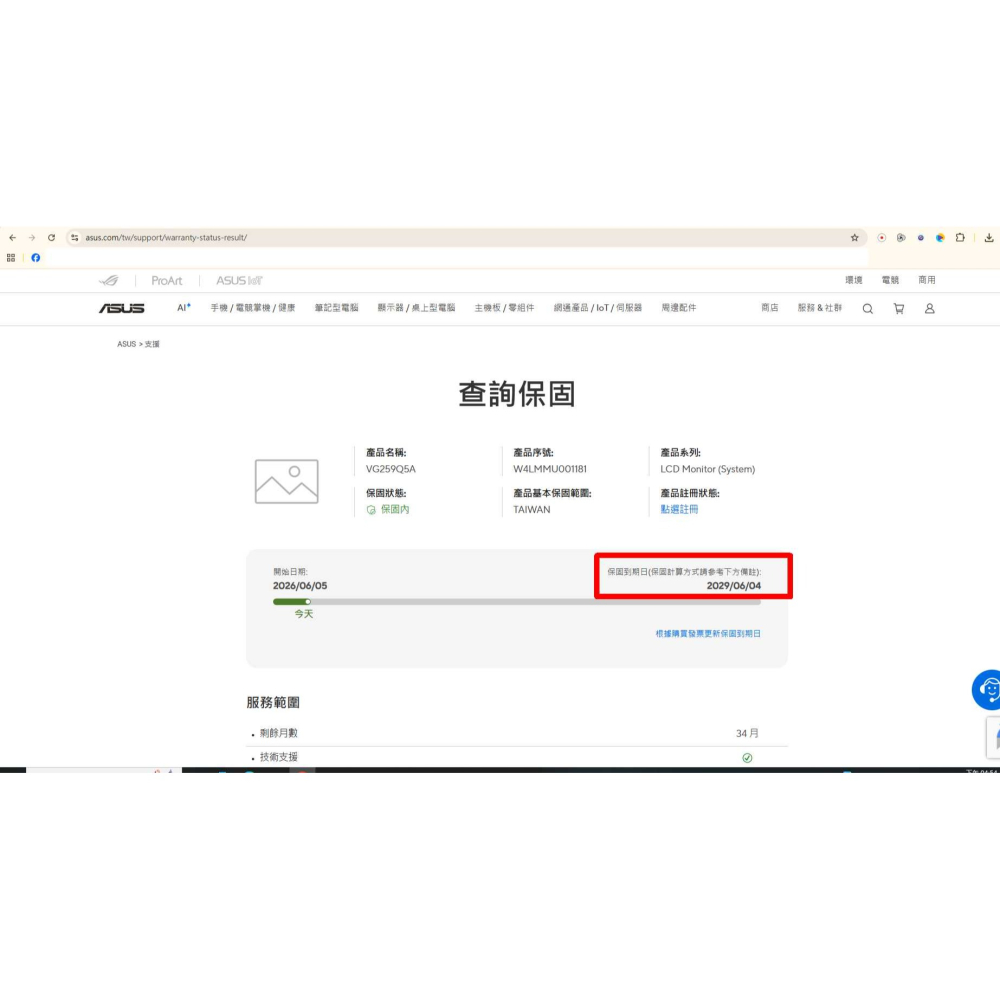Click LCD Monitor (System) text

(x=707, y=469)
